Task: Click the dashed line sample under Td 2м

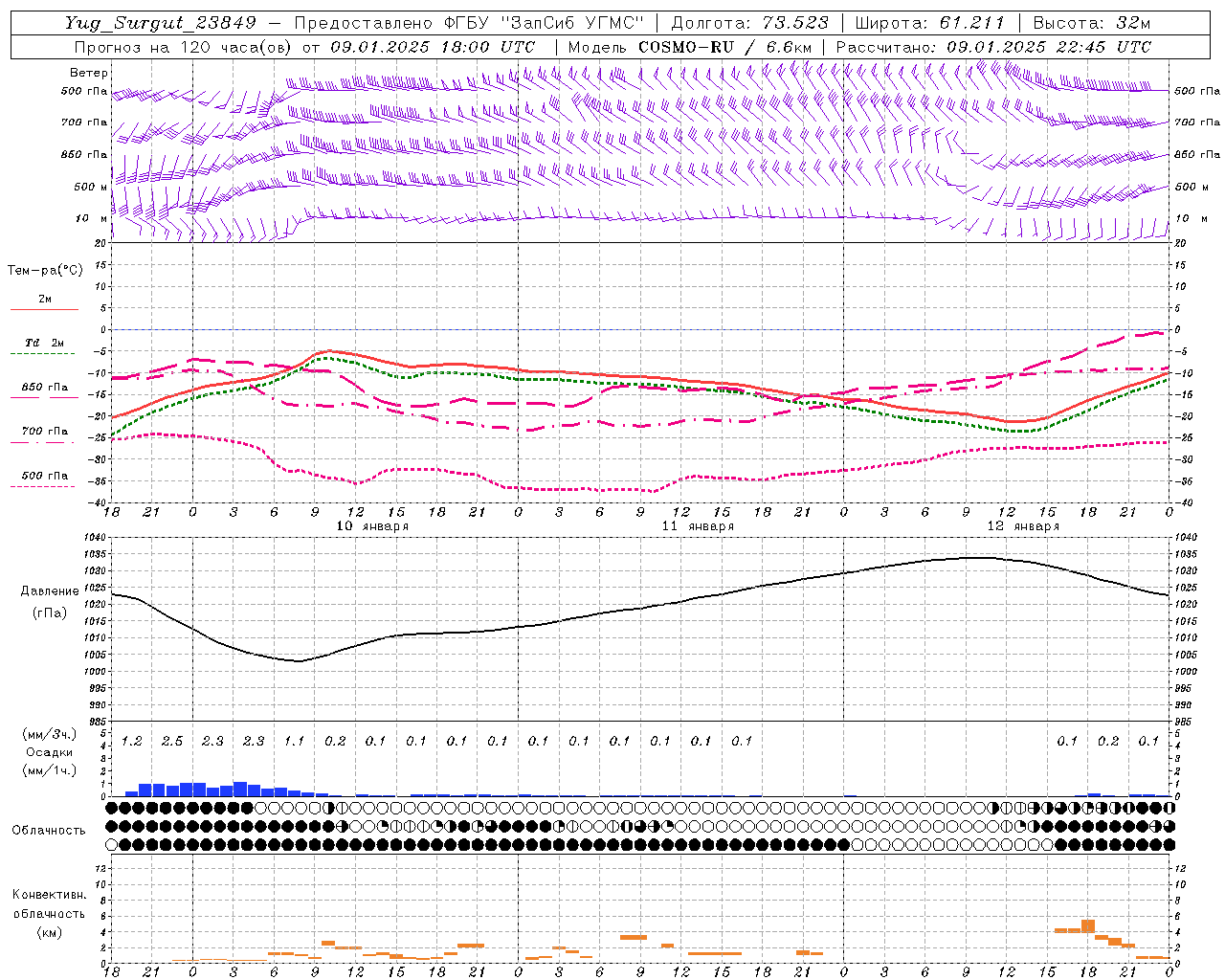Action: pos(44,354)
